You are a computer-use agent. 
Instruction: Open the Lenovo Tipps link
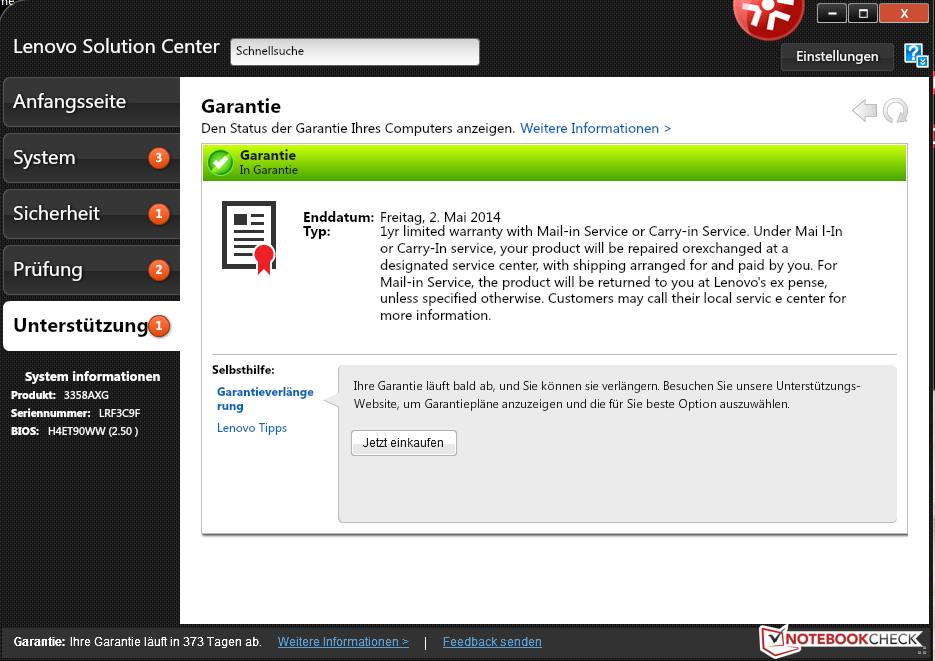(x=252, y=428)
